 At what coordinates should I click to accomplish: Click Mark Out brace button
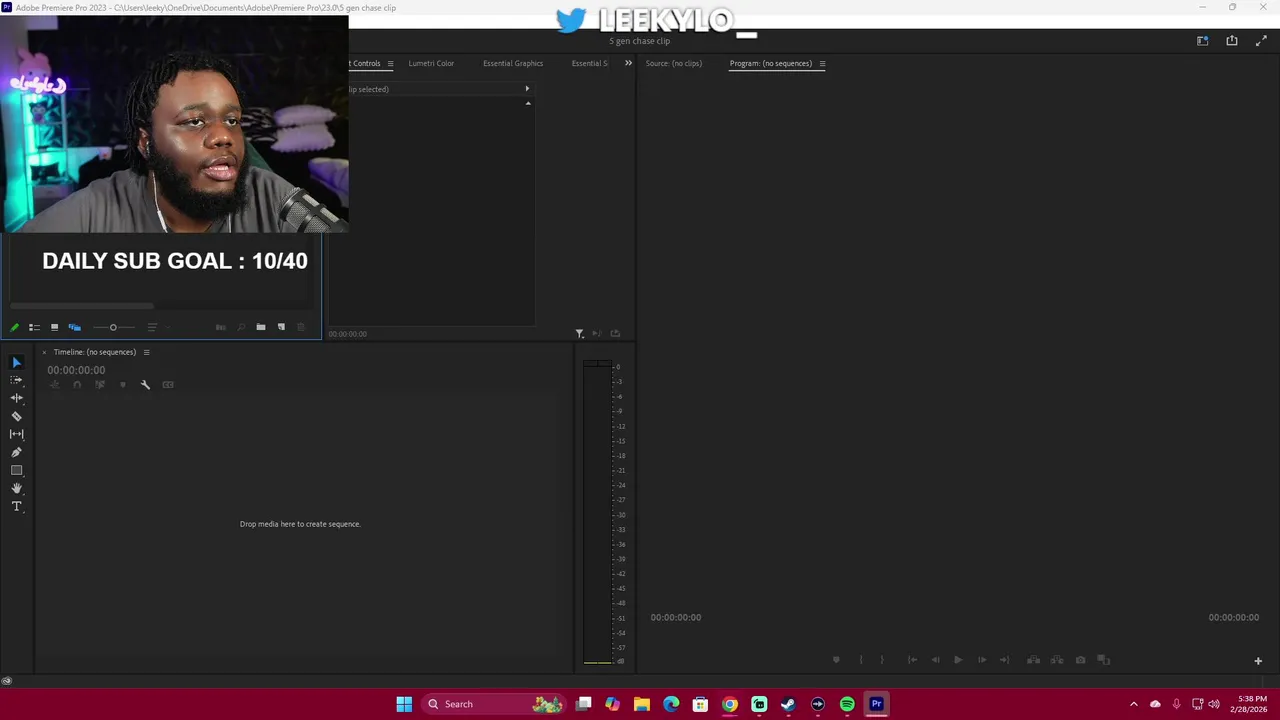click(x=882, y=660)
